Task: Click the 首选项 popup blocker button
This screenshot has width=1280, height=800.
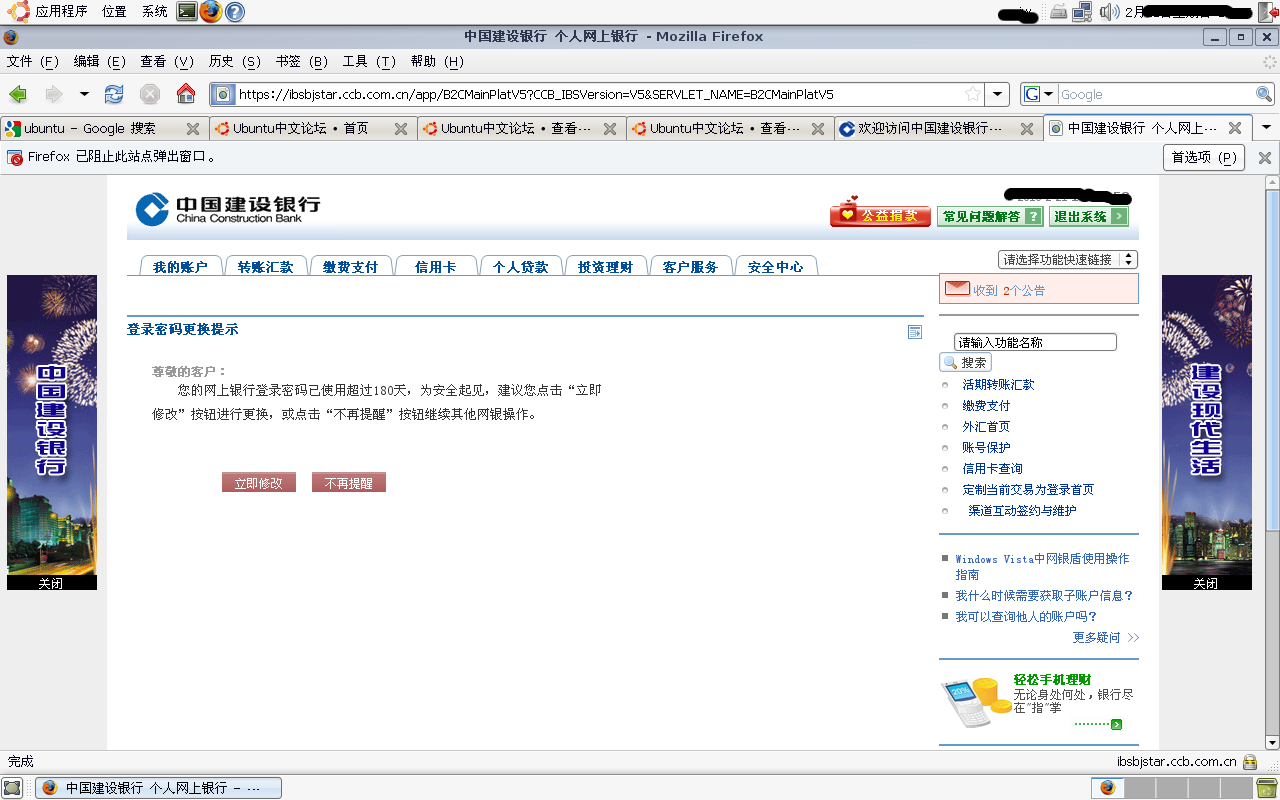Action: pyautogui.click(x=1203, y=157)
